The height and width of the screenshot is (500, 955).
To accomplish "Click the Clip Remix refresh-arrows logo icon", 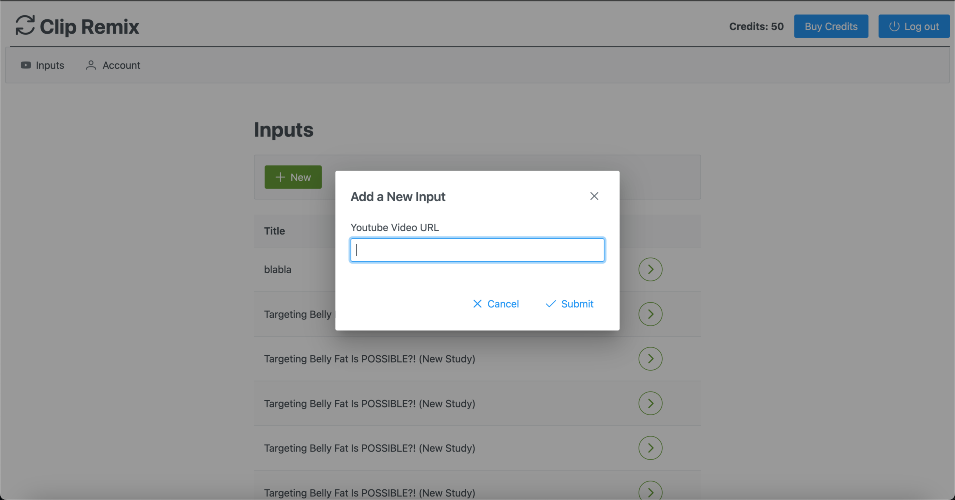I will coord(25,26).
